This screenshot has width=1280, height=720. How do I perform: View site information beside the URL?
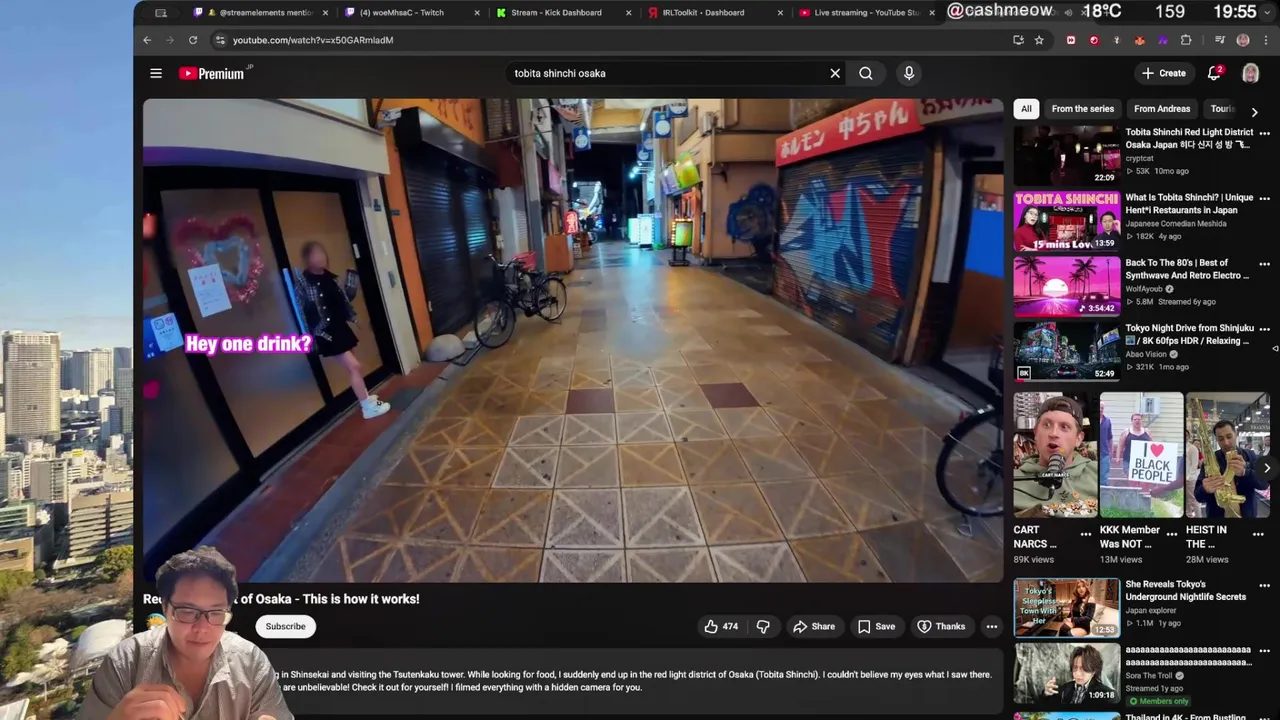coord(220,40)
